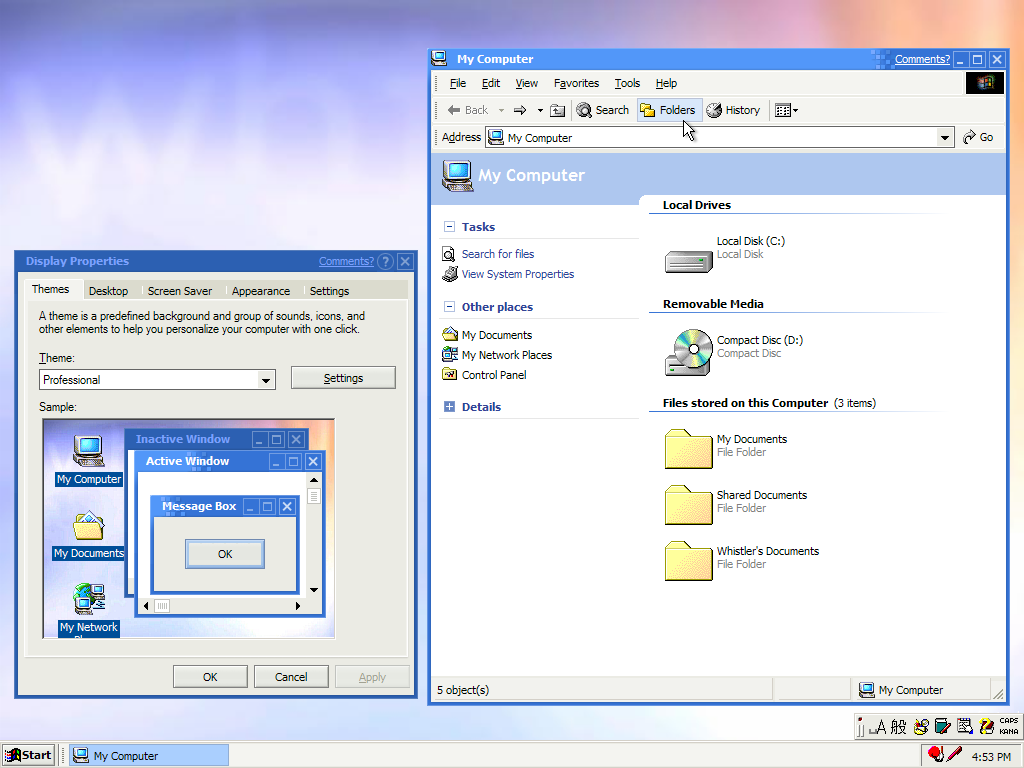
Task: Click the Up folder navigation icon
Action: tap(558, 110)
